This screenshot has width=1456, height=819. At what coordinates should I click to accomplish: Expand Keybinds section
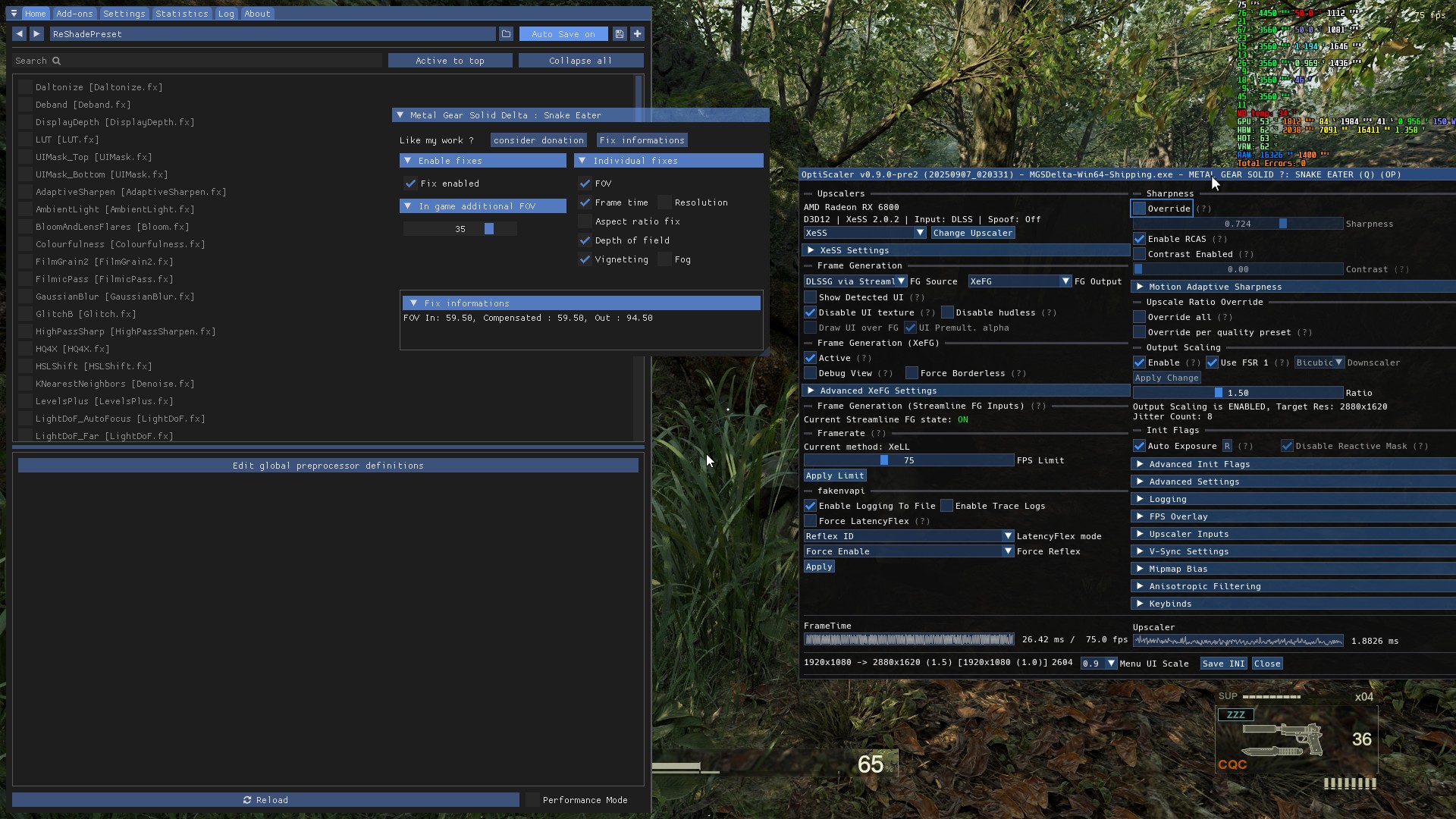(1294, 604)
